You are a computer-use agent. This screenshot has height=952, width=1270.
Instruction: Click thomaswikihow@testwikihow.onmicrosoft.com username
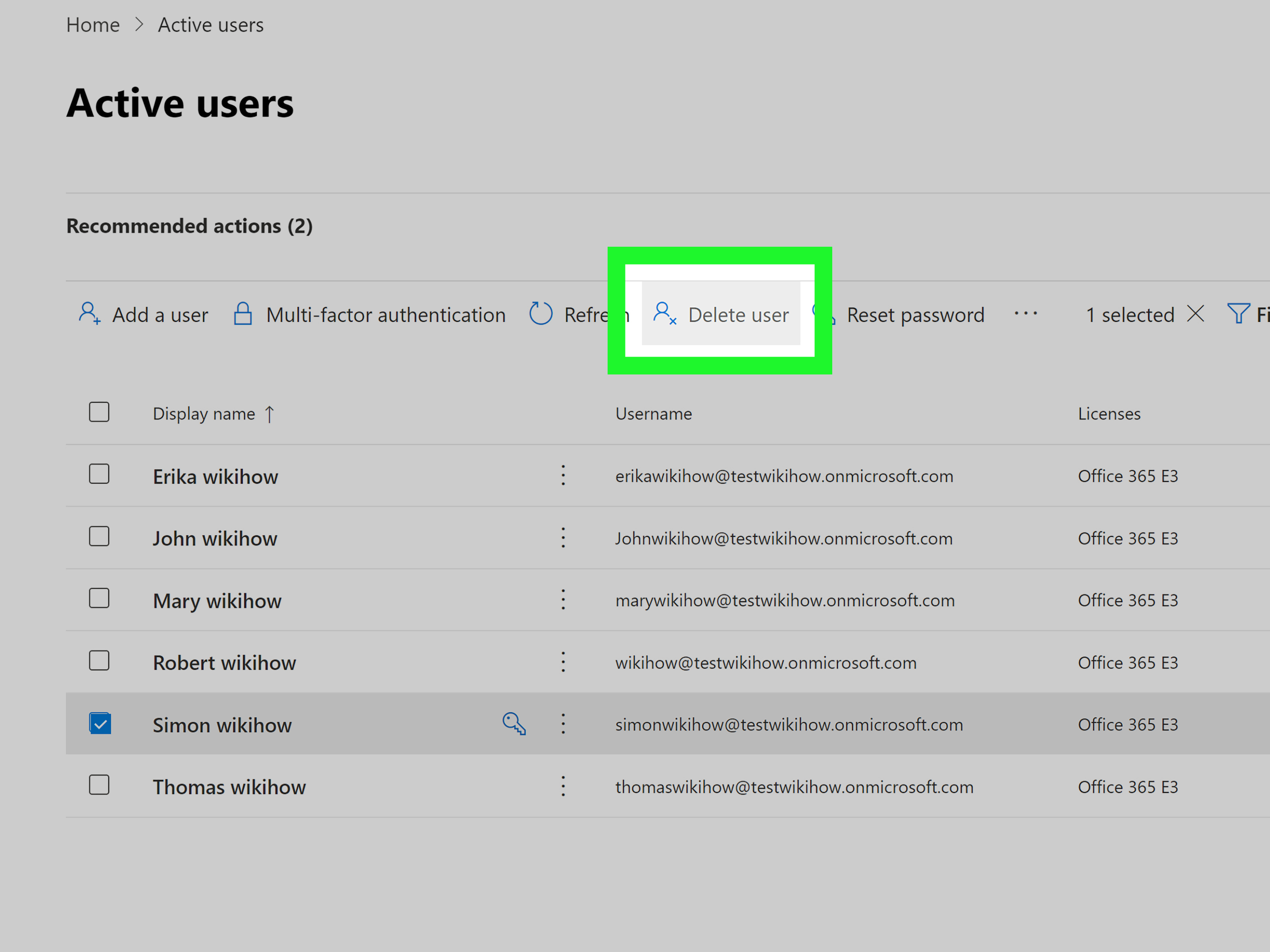pyautogui.click(x=794, y=787)
